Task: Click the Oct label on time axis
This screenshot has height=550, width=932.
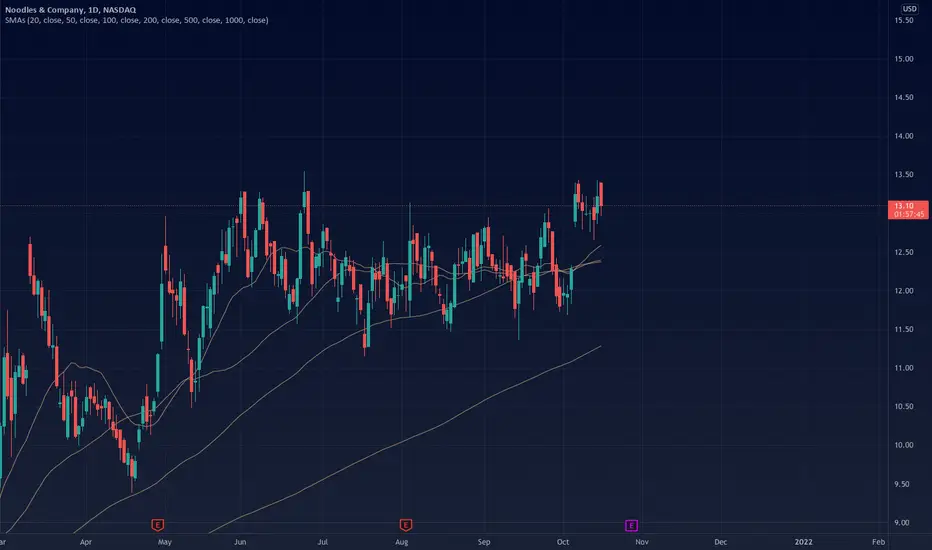Action: tap(563, 542)
